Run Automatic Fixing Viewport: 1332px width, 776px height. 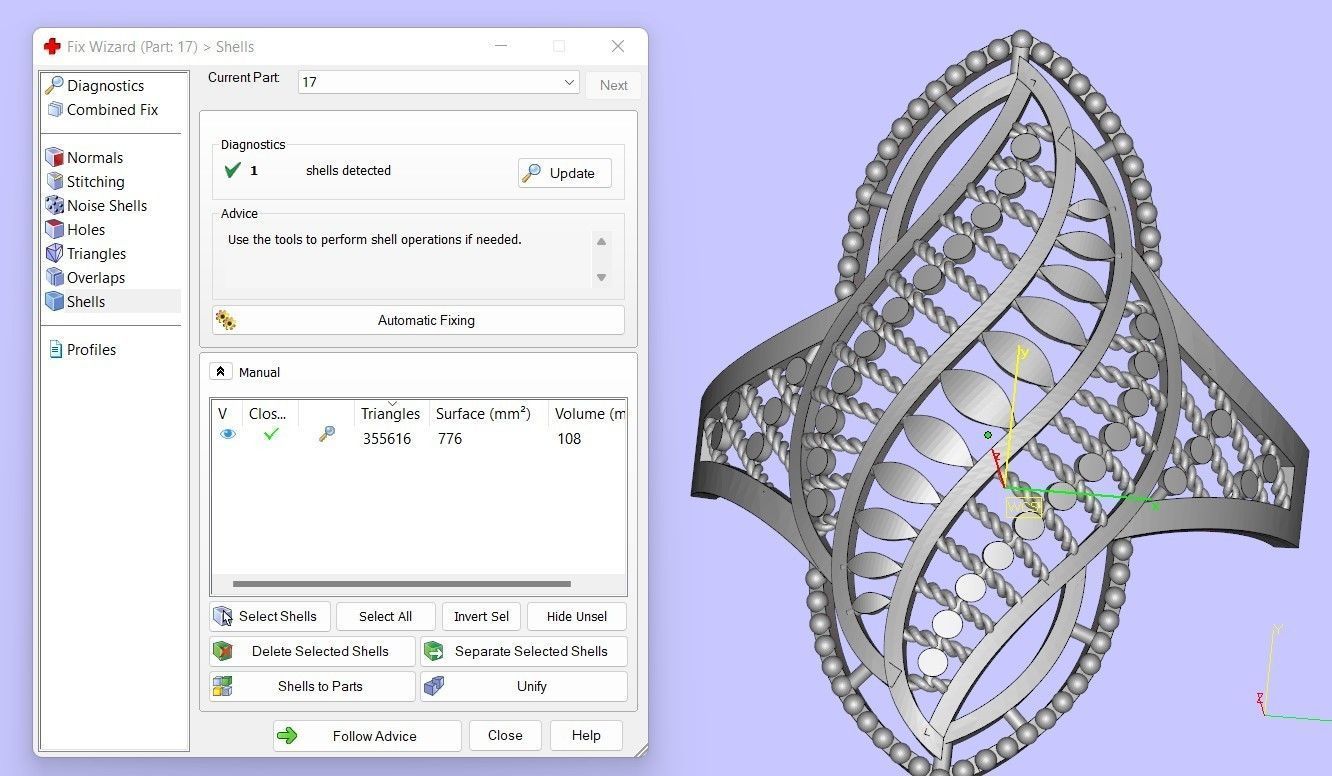click(418, 320)
